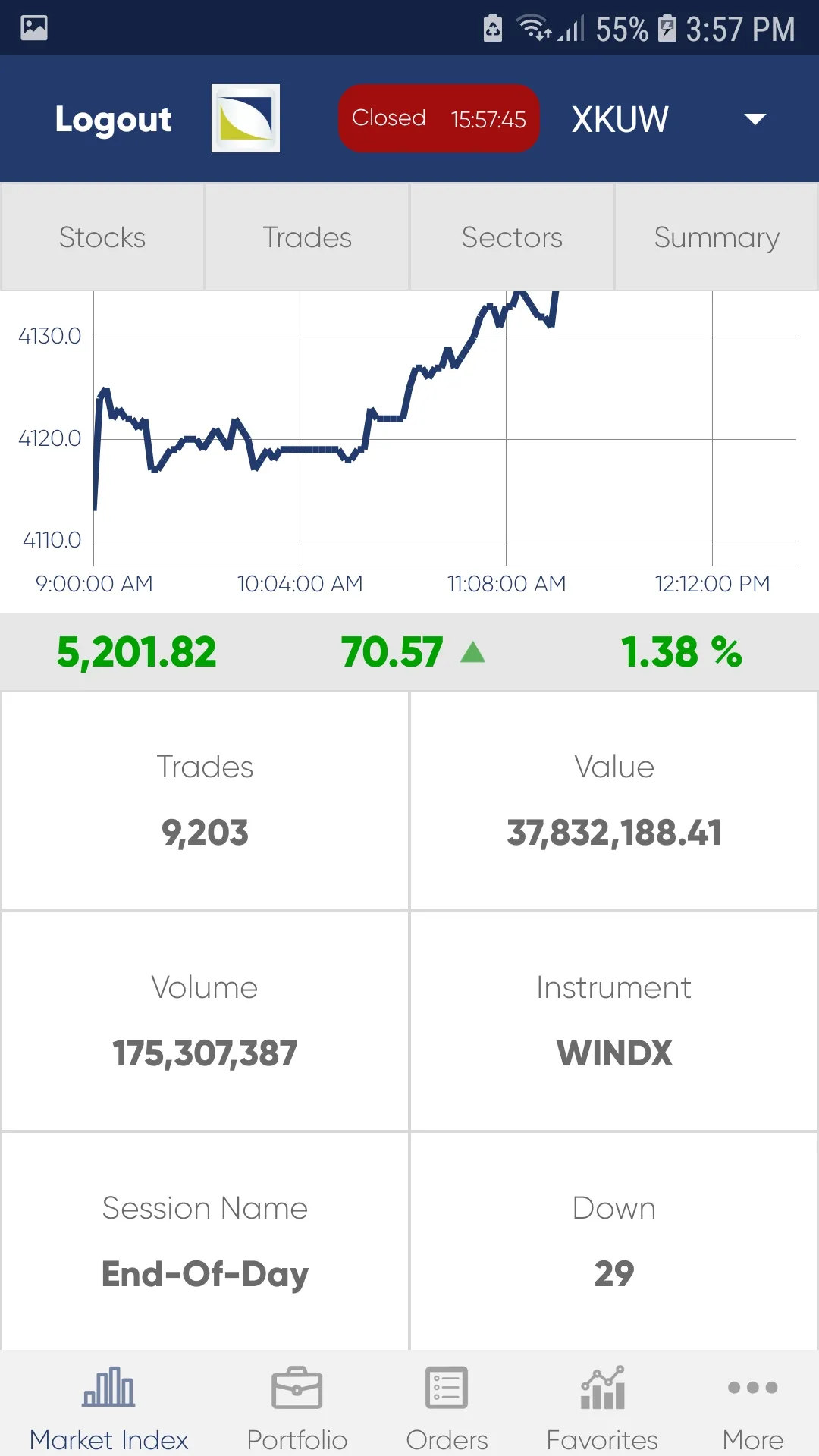Open the Orders list icon

(x=447, y=1388)
